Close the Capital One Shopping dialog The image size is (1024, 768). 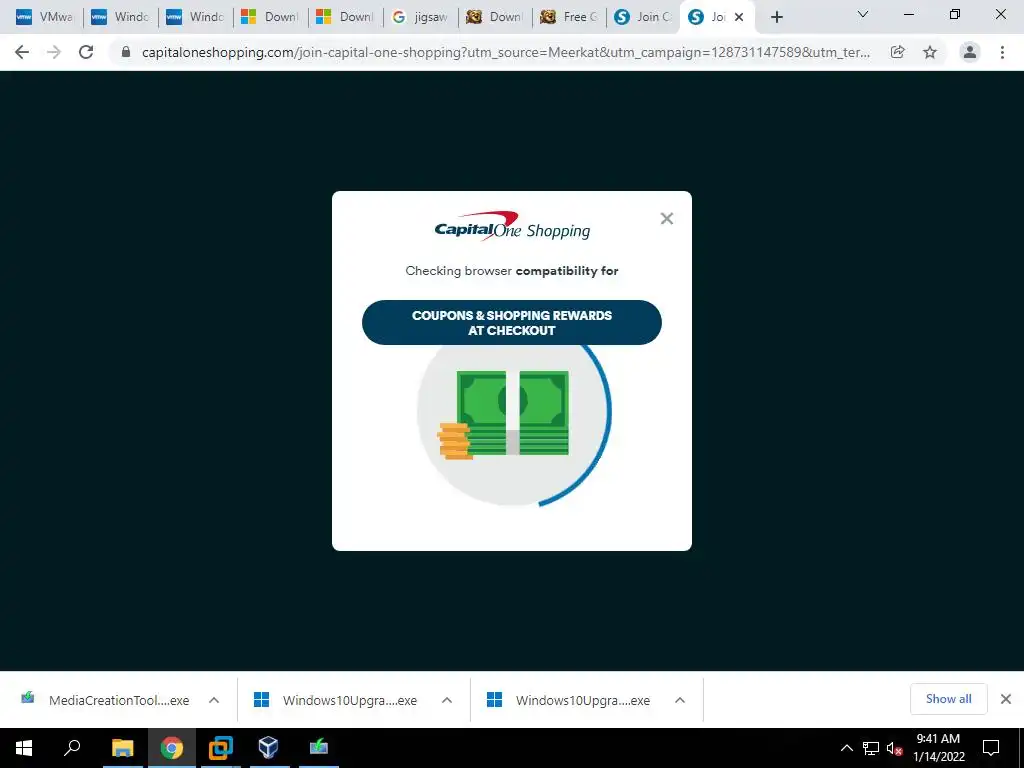(x=667, y=218)
